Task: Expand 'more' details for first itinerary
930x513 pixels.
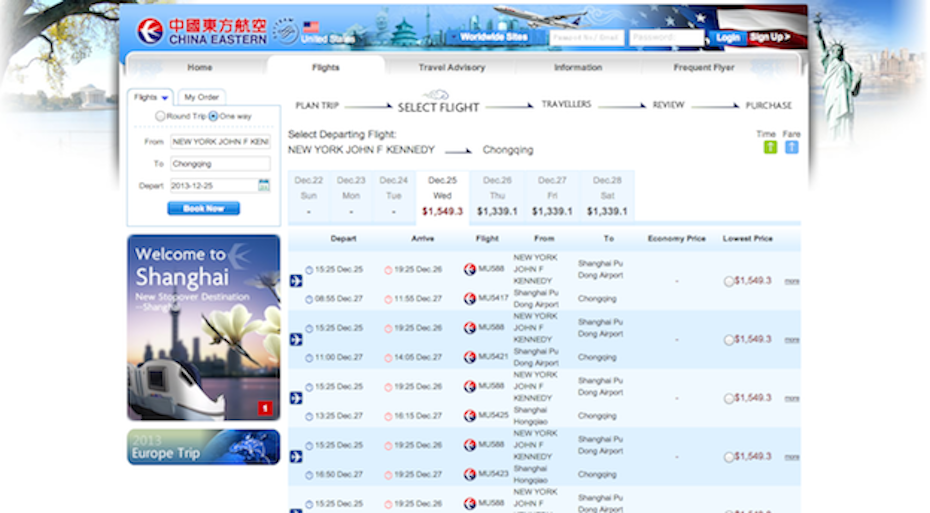Action: coord(791,281)
